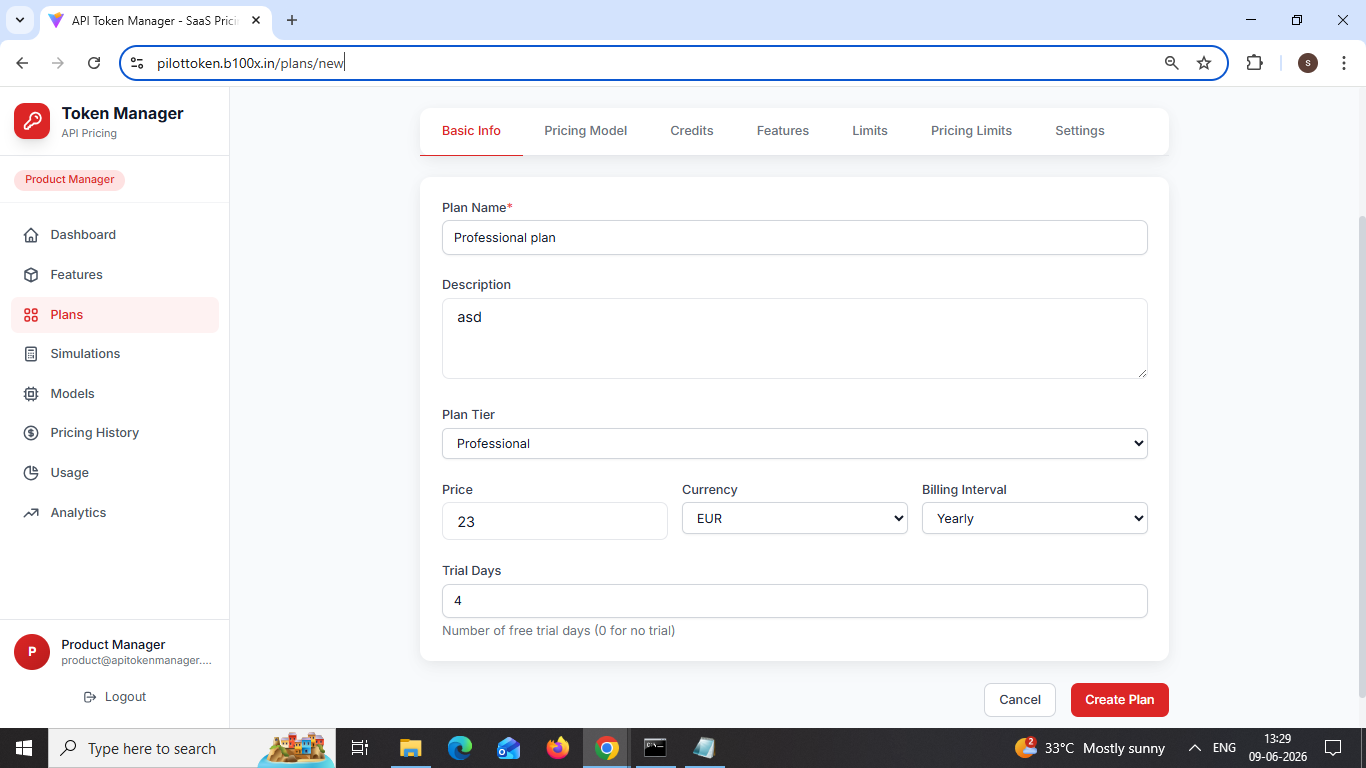Switch to the Credits tab

(x=692, y=131)
